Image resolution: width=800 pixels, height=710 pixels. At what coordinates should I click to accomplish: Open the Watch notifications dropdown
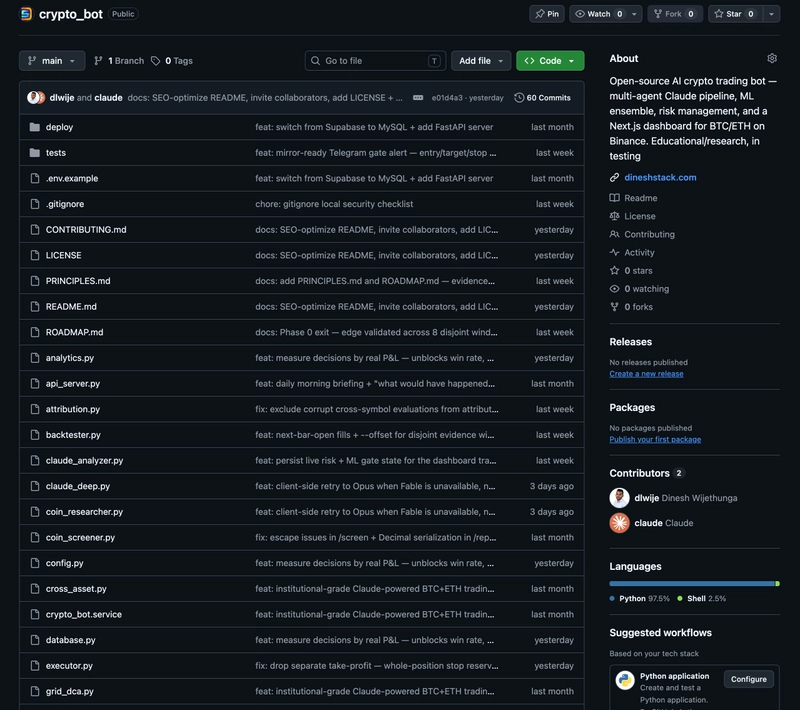pos(605,14)
